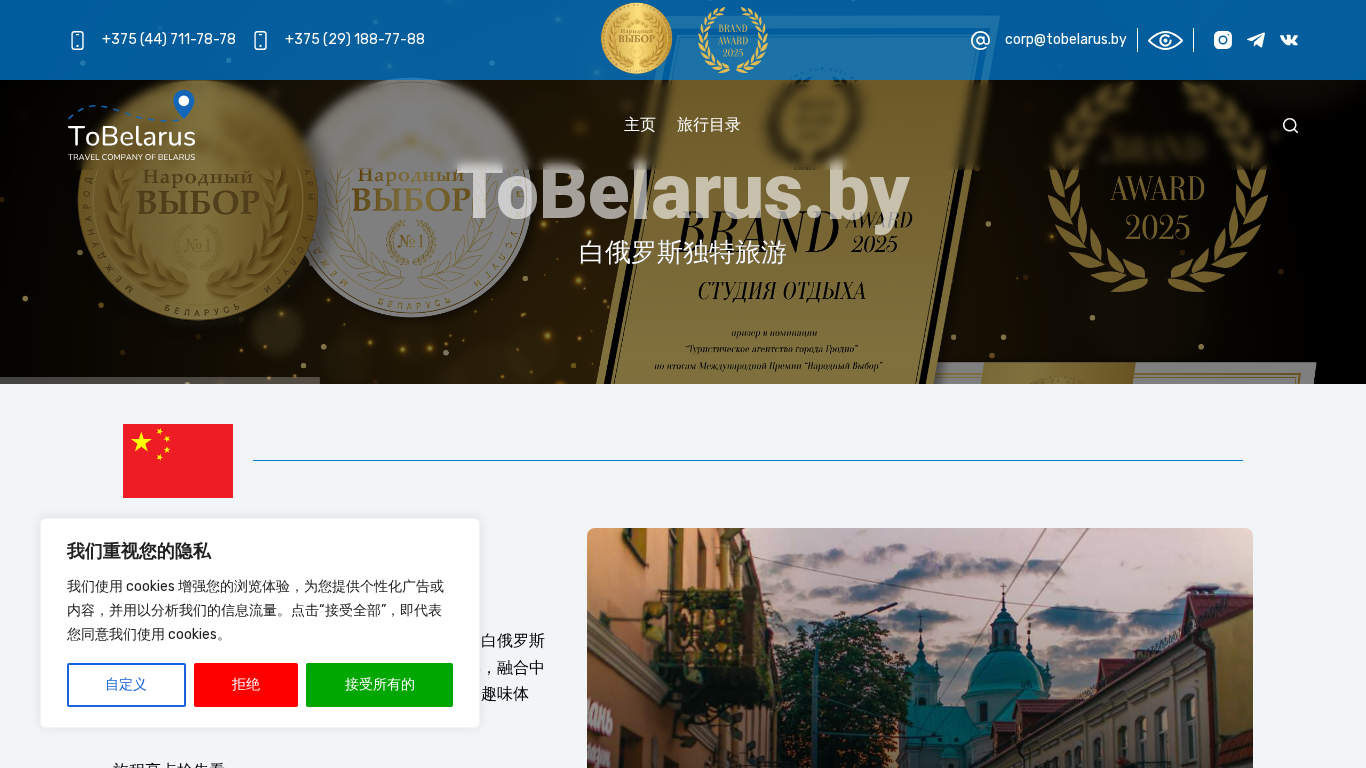Call +375 (44) 711-78-78 link
The height and width of the screenshot is (768, 1366).
point(169,40)
